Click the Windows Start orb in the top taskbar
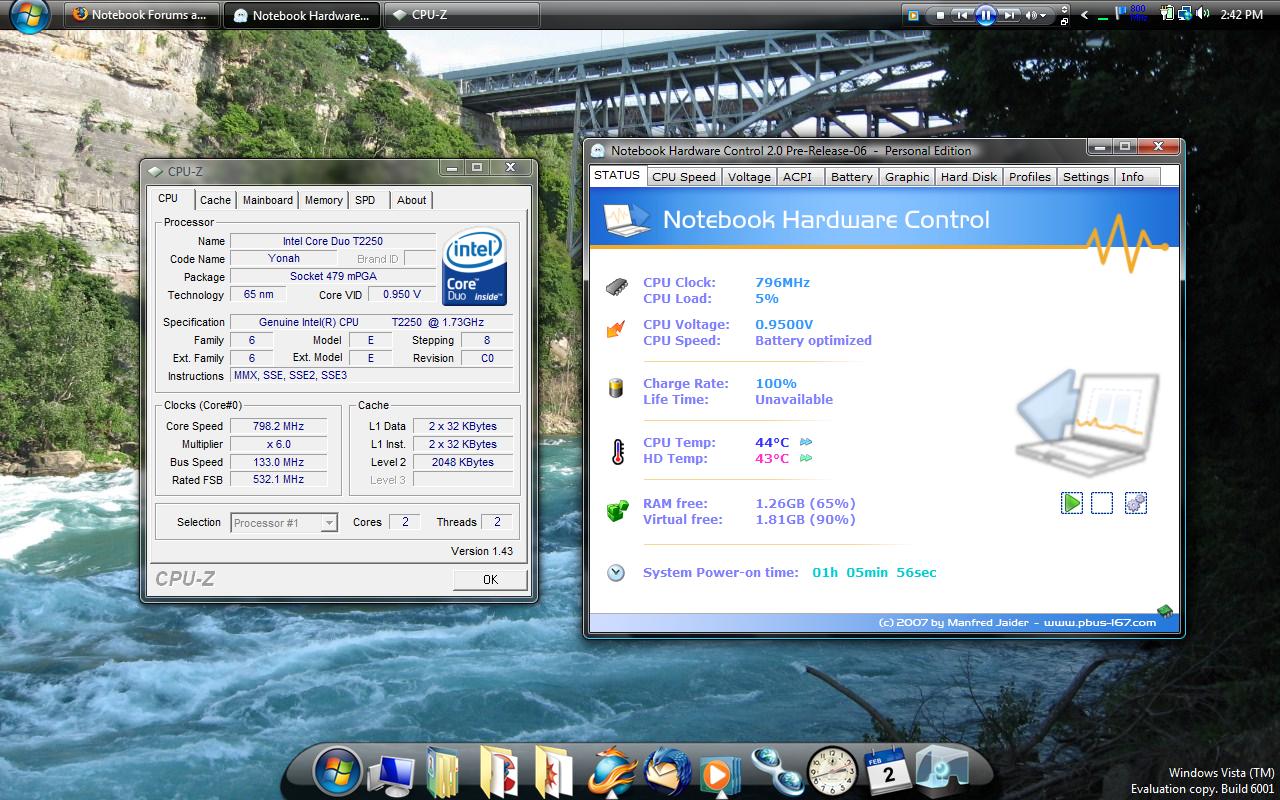Viewport: 1280px width, 800px height. [28, 16]
